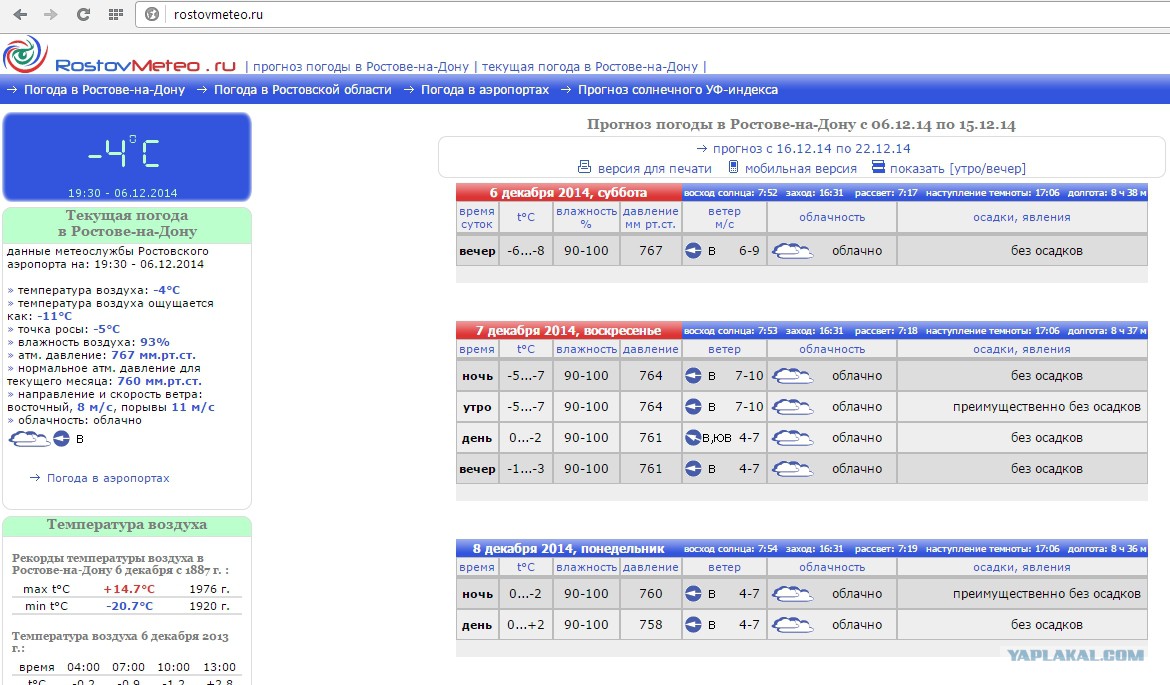Click site info icon in address bar
The width and height of the screenshot is (1170, 685).
click(x=152, y=14)
